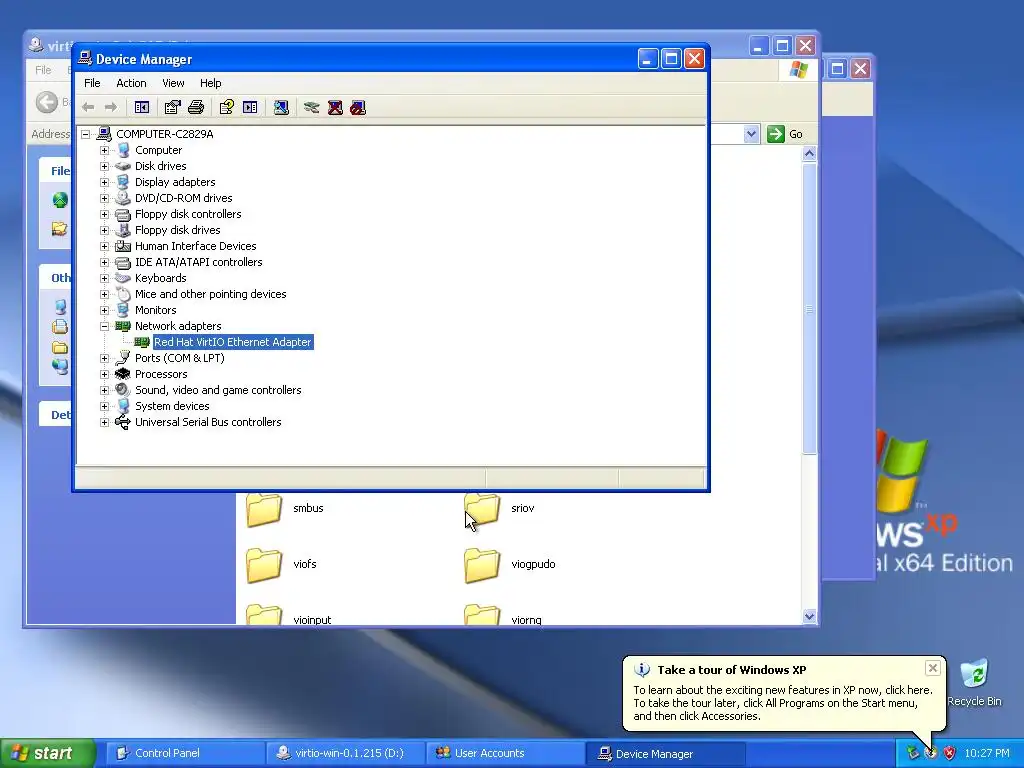Toggle the Show/Hide Action Pane toolbar icon
Image resolution: width=1024 pixels, height=768 pixels.
(x=250, y=107)
